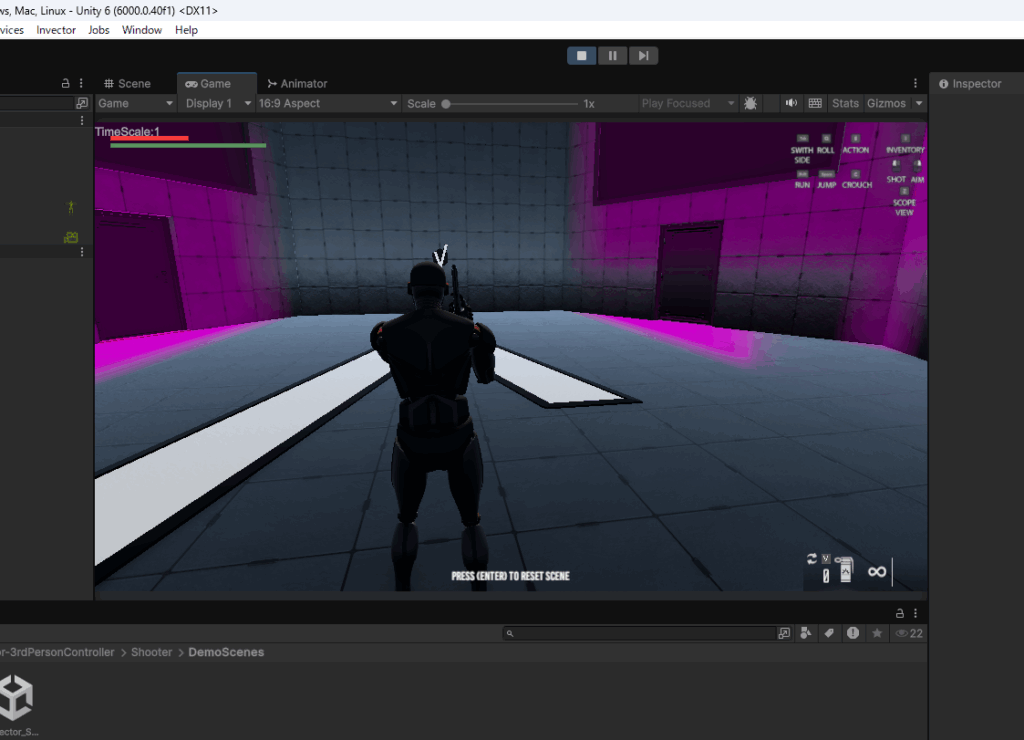Switch to the Animator tab
Image resolution: width=1024 pixels, height=740 pixels.
tap(298, 84)
